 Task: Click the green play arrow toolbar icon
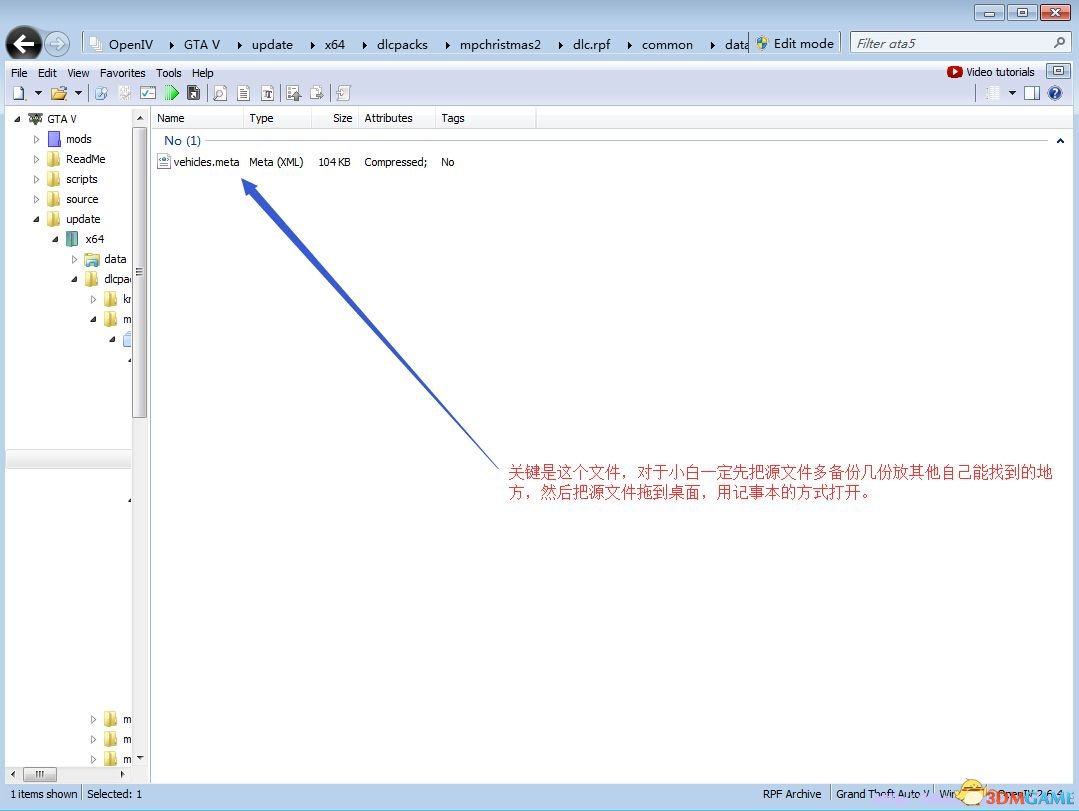pos(171,93)
